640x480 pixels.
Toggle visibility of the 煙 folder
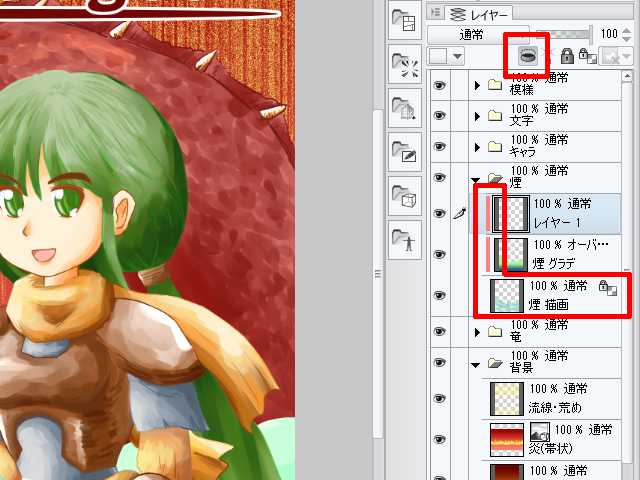click(440, 178)
